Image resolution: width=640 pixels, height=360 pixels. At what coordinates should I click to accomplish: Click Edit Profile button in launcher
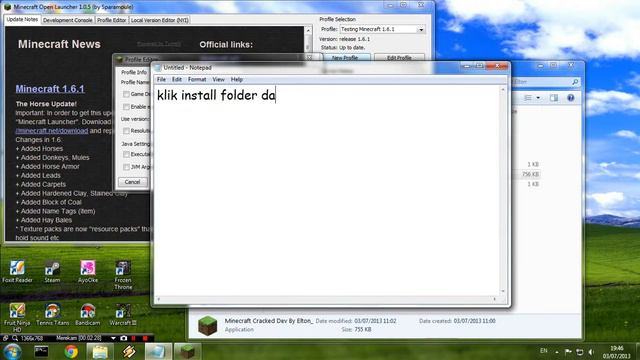[x=399, y=58]
